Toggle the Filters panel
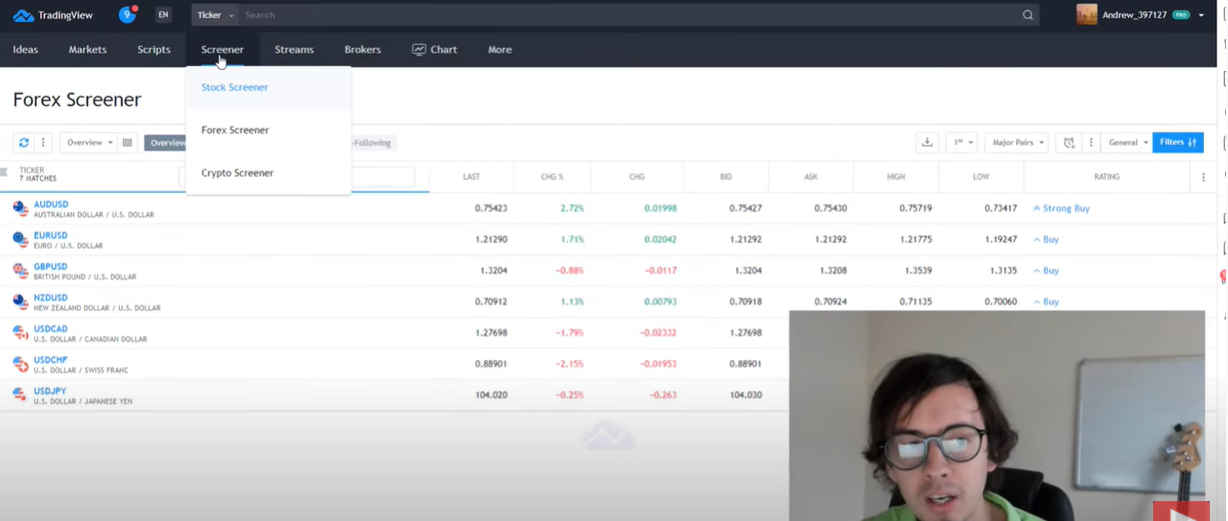 pyautogui.click(x=1177, y=143)
